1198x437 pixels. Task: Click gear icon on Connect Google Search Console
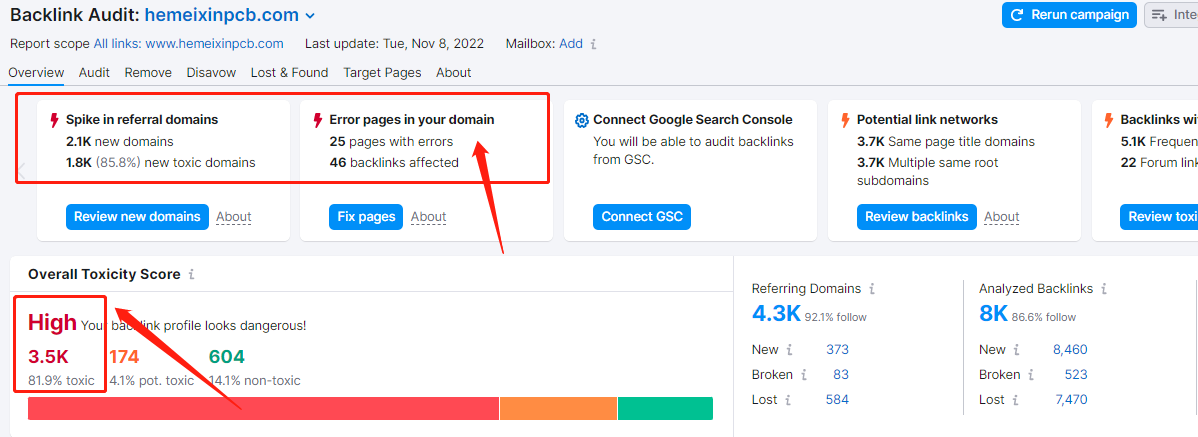tap(582, 120)
